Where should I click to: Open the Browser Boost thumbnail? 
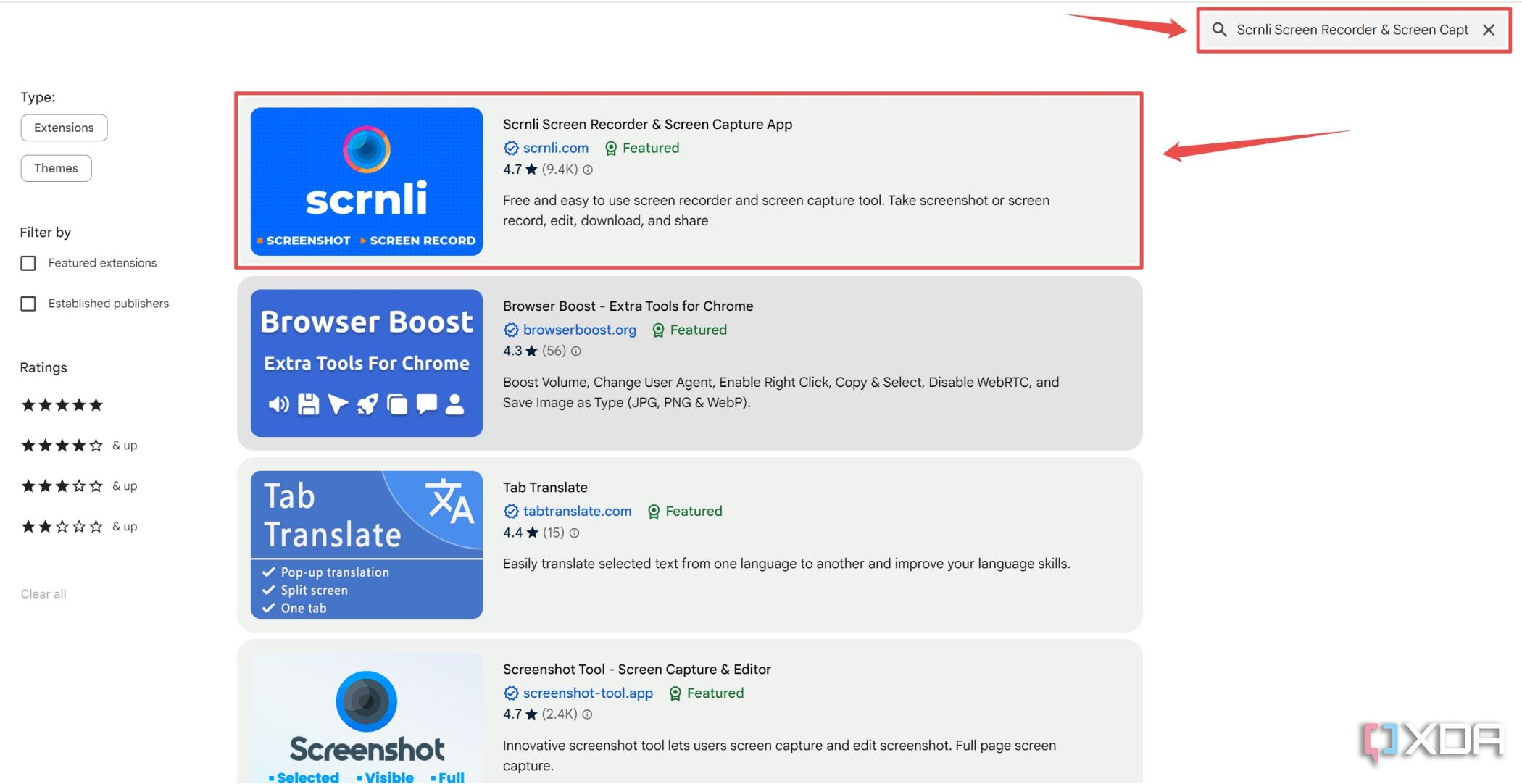pos(367,363)
